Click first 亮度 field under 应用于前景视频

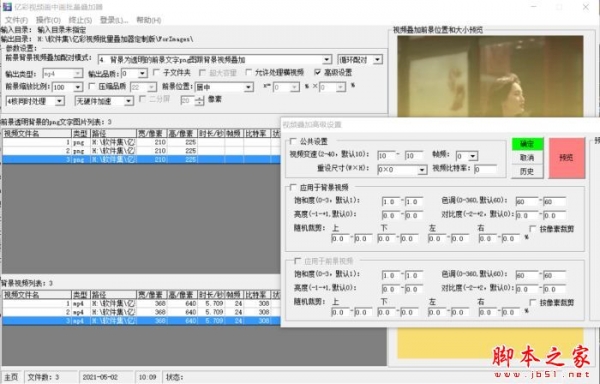pos(391,289)
